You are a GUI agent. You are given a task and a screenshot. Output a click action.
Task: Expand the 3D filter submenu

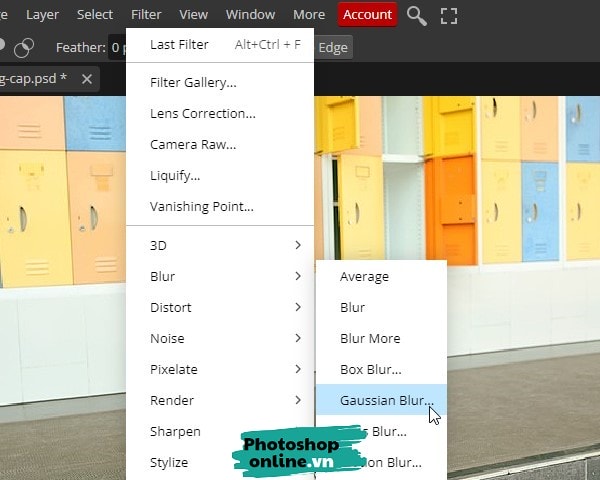point(220,245)
